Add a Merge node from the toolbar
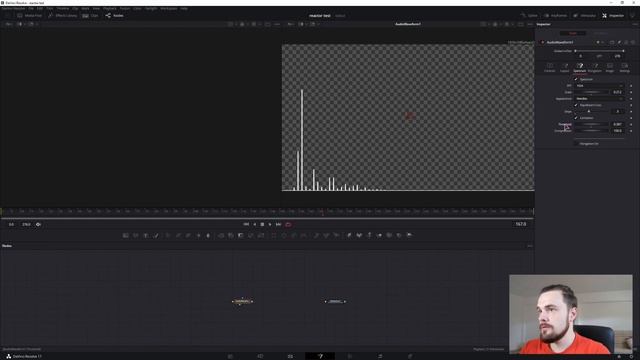Image resolution: width=640 pixels, height=360 pixels. (x=221, y=236)
